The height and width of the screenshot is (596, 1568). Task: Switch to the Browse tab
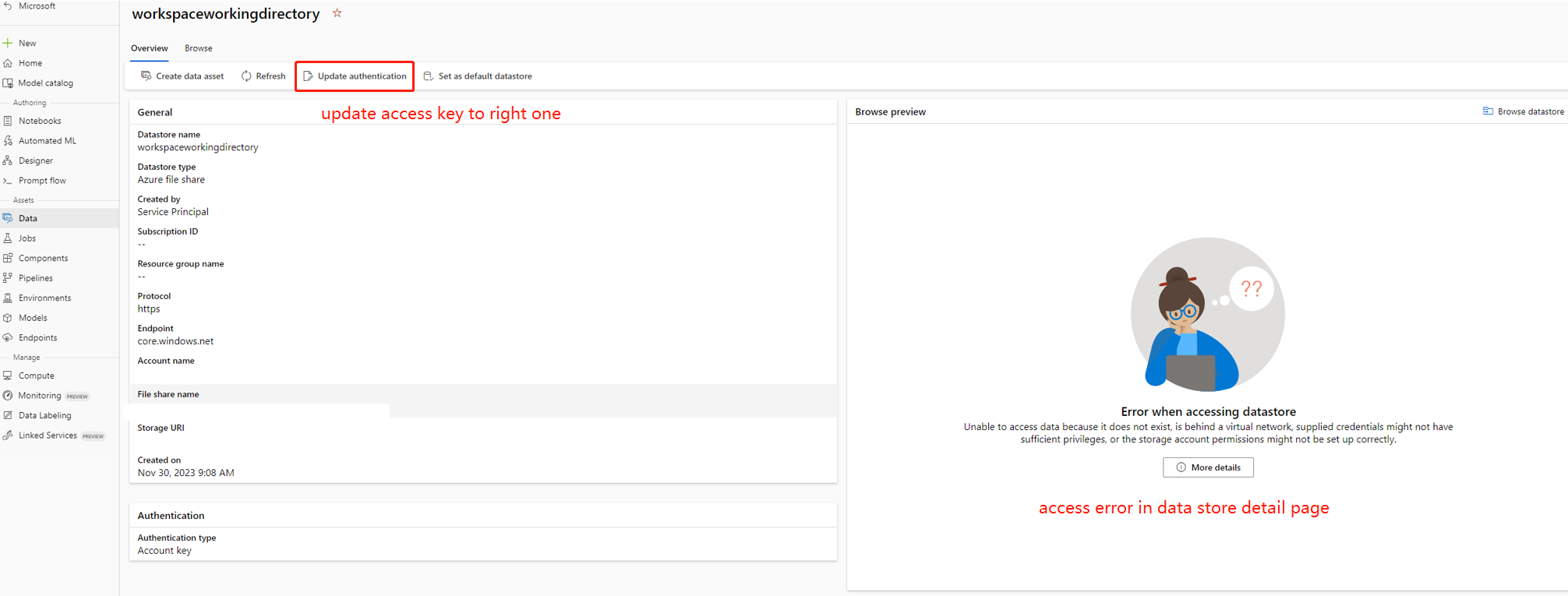(x=199, y=48)
